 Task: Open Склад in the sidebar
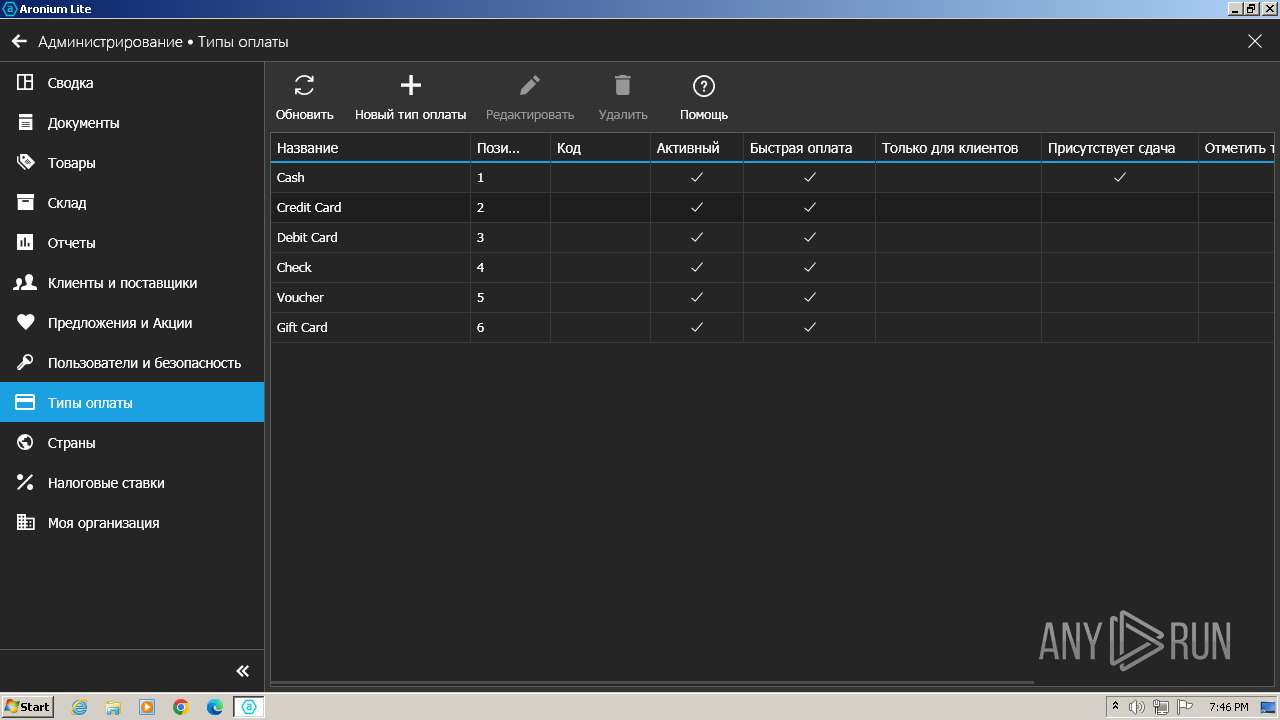132,203
